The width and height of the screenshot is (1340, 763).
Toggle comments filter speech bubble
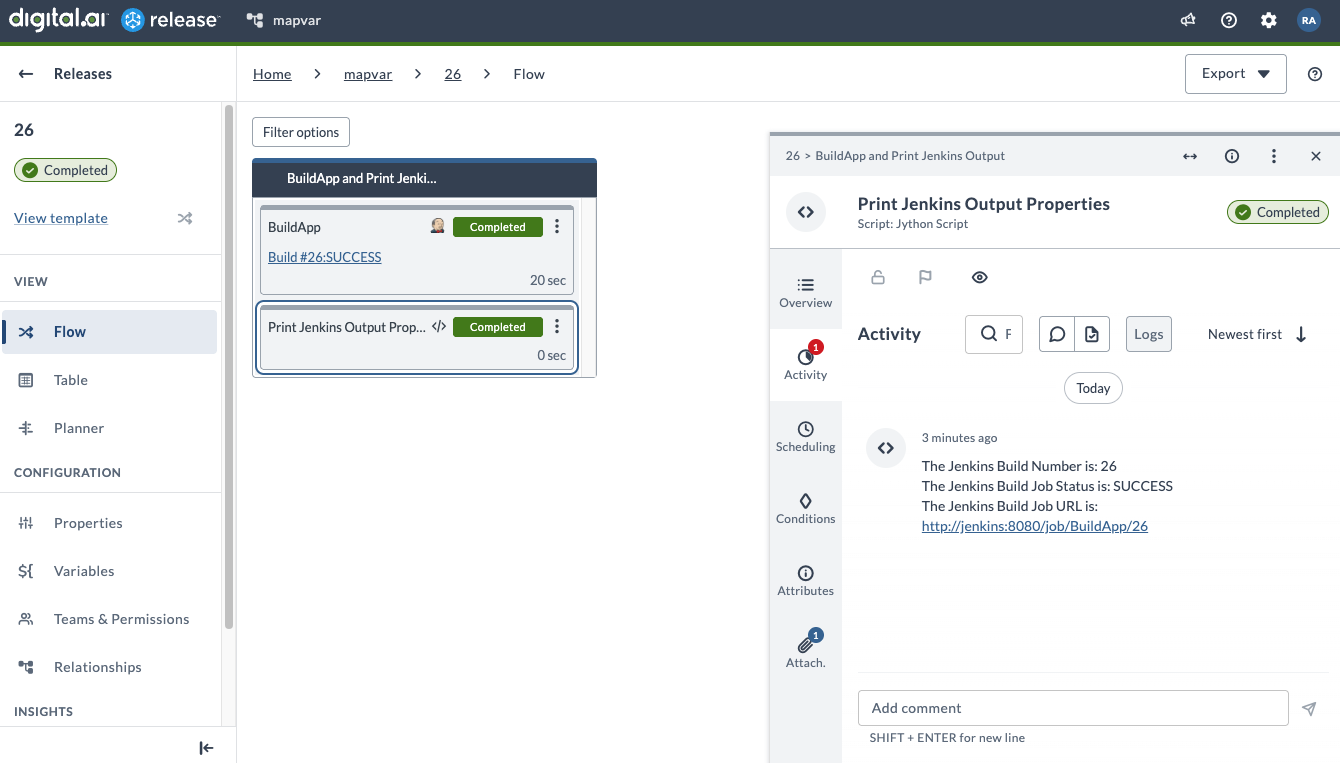coord(1057,334)
